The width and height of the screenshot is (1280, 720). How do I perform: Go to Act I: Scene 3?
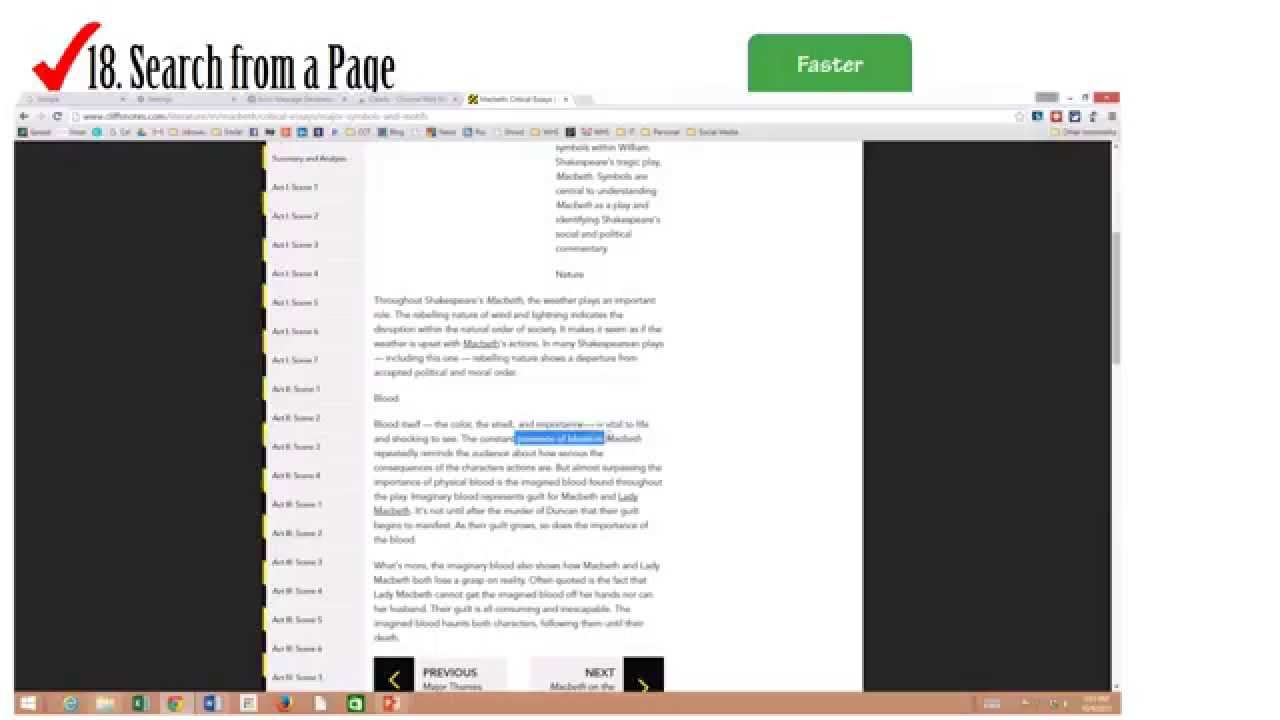point(295,245)
